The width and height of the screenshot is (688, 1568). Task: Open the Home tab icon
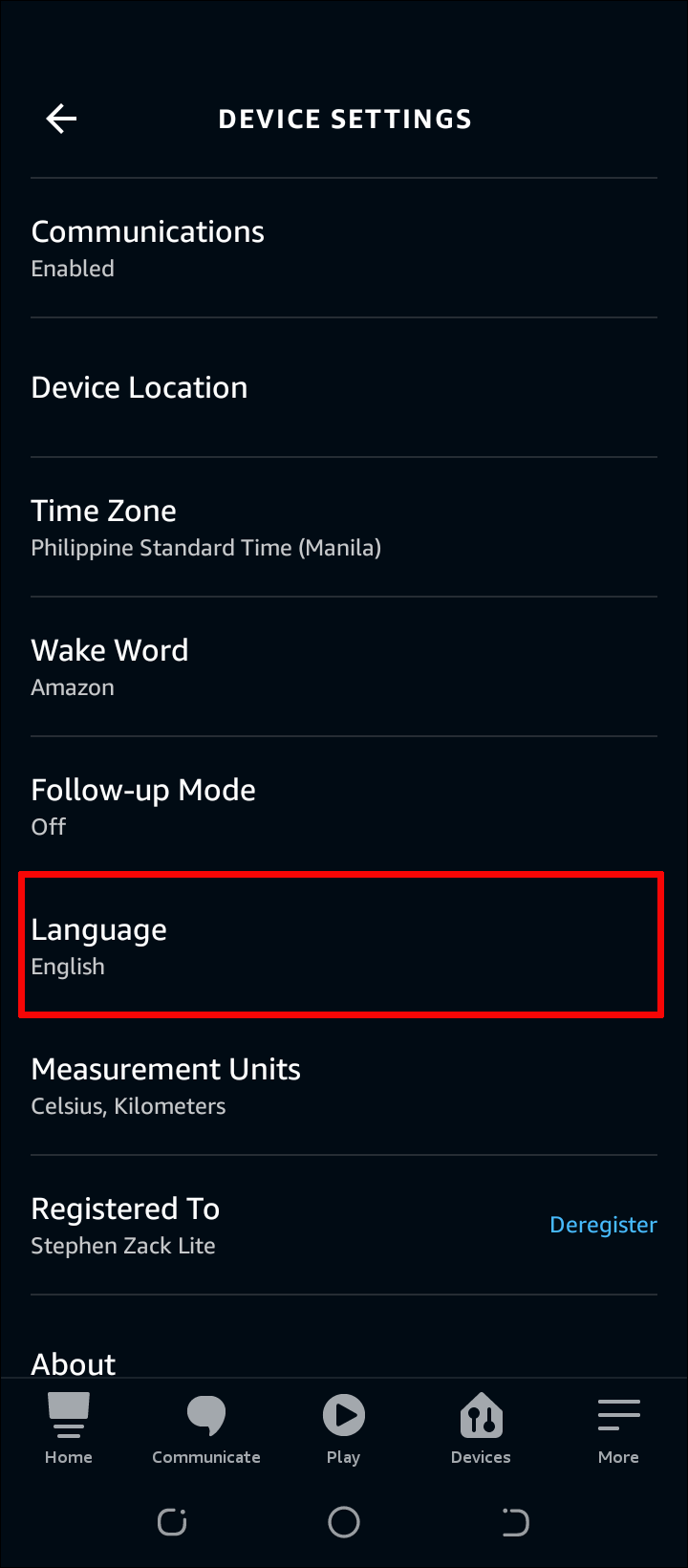[69, 1415]
